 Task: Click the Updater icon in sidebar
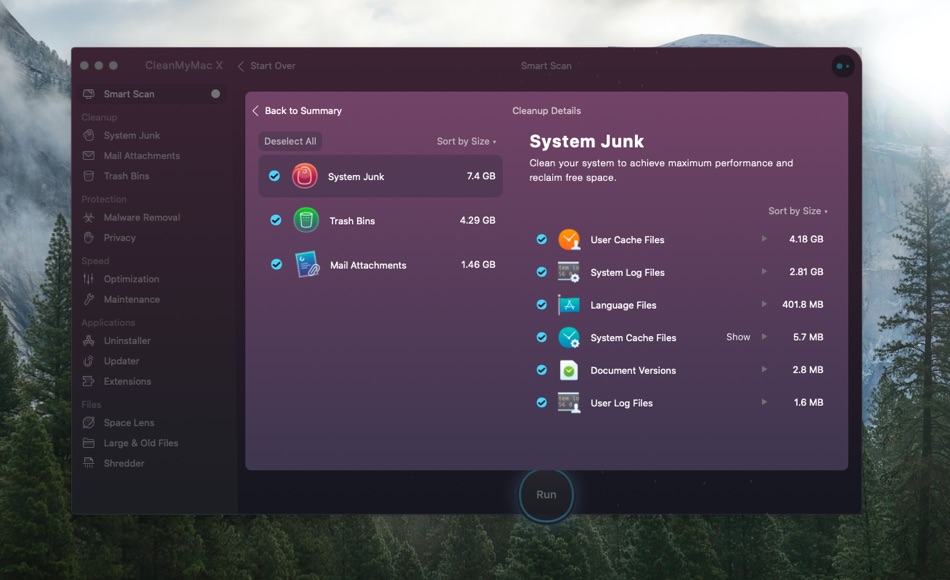tap(88, 361)
